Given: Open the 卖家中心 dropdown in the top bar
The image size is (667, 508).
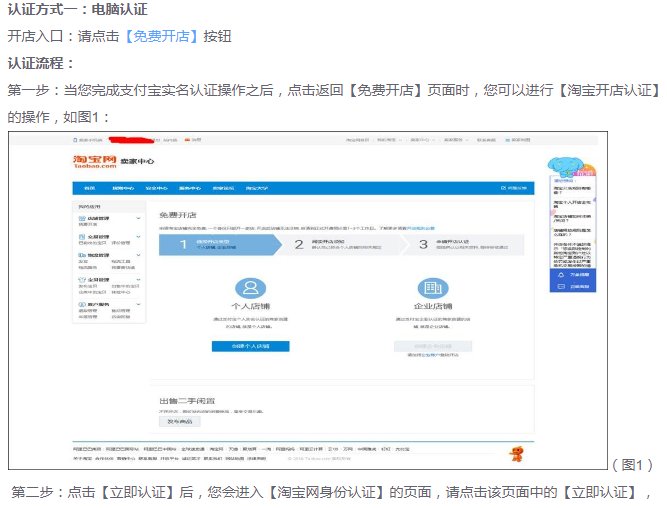Looking at the screenshot, I should (x=422, y=140).
